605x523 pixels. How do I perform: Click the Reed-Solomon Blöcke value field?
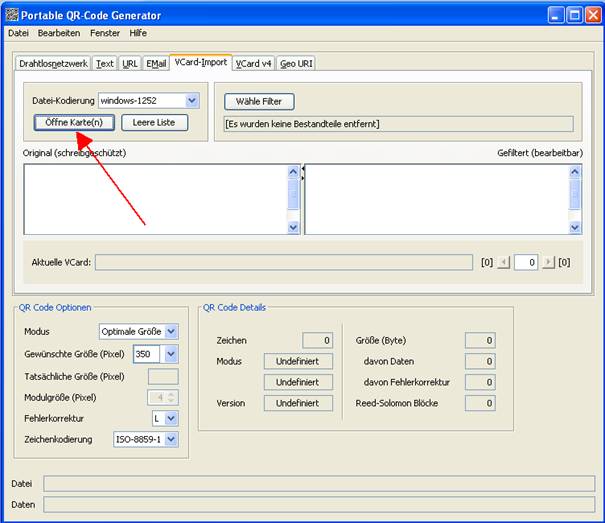480,403
